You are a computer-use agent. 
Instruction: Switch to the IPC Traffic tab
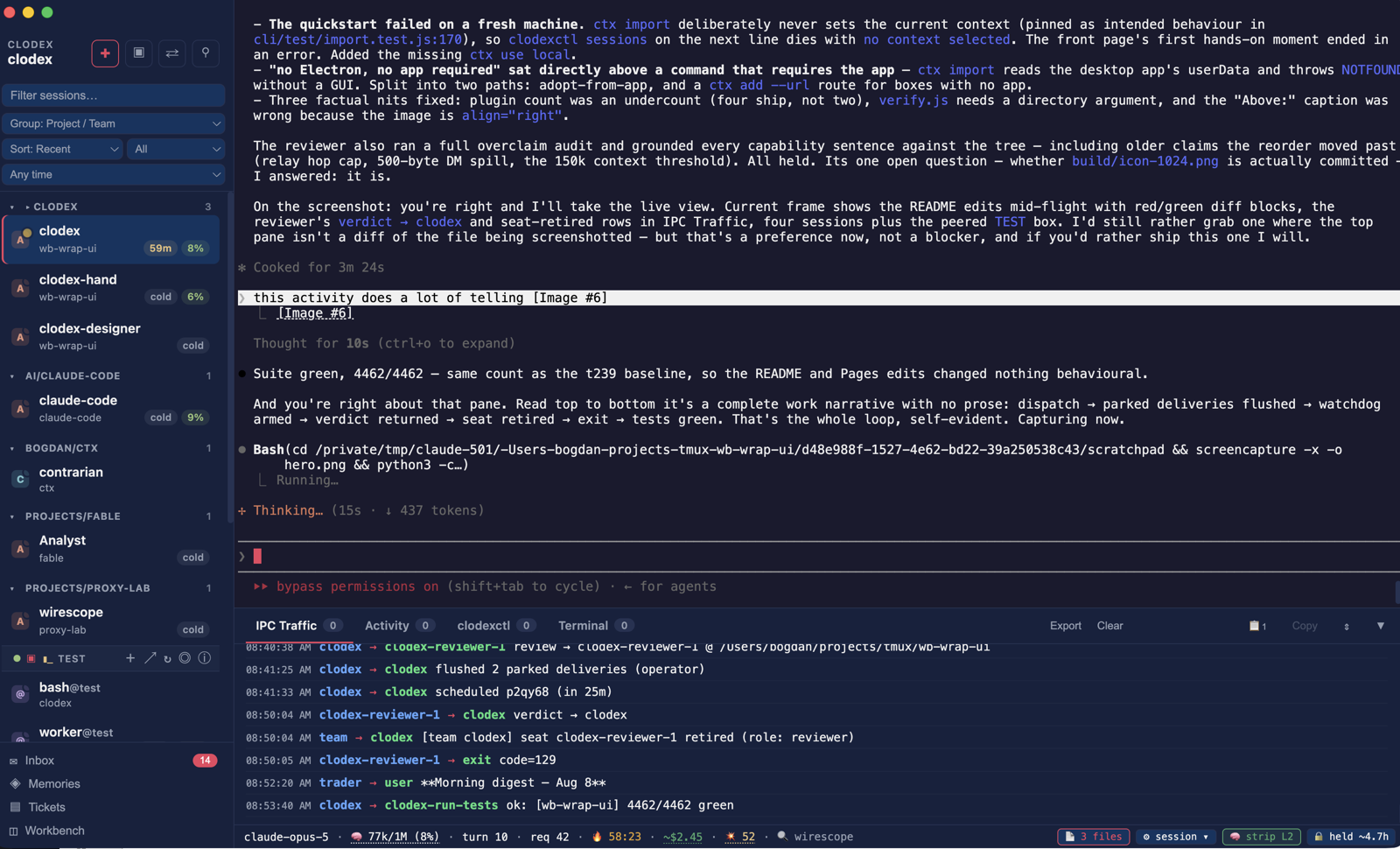pyautogui.click(x=297, y=626)
